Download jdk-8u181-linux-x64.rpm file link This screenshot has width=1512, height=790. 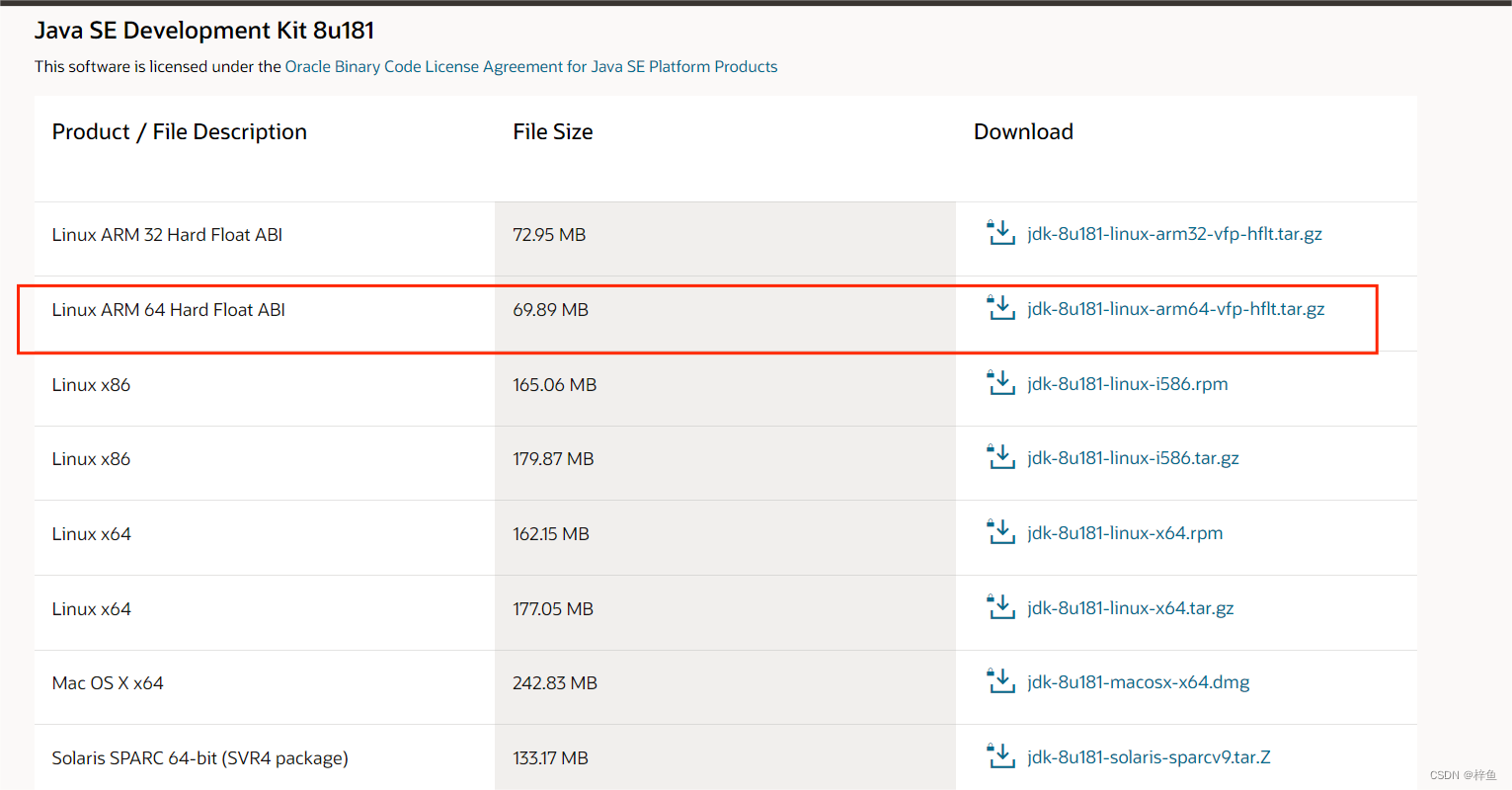[1125, 533]
